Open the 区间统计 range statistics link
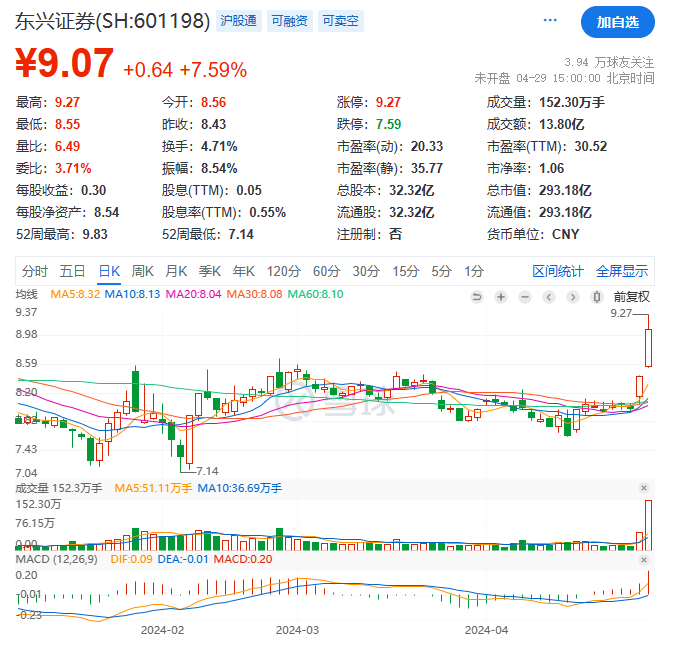Viewport: 681px width, 645px height. click(558, 271)
